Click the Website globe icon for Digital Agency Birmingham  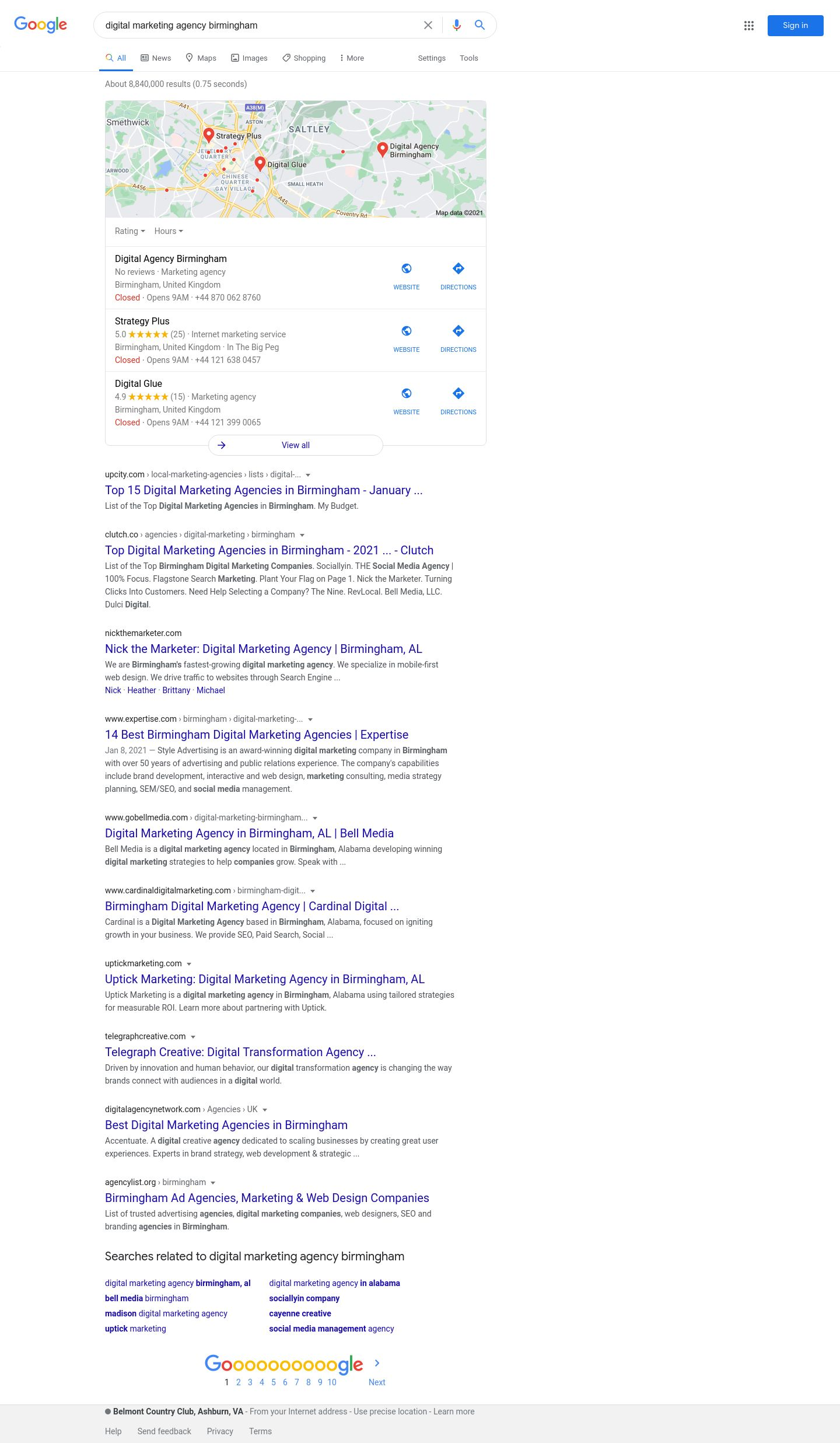pyautogui.click(x=407, y=268)
